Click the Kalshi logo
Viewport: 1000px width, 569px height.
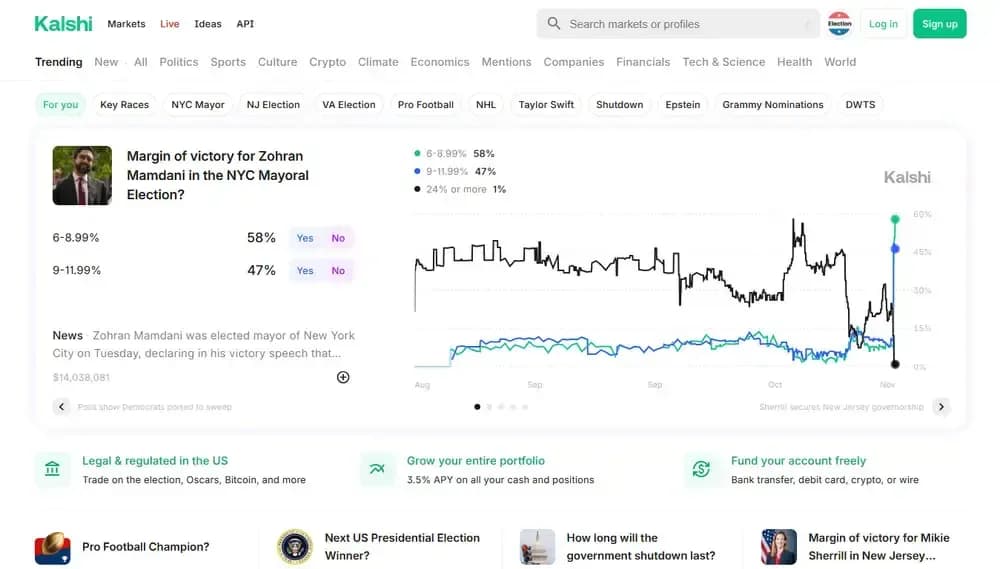(63, 24)
